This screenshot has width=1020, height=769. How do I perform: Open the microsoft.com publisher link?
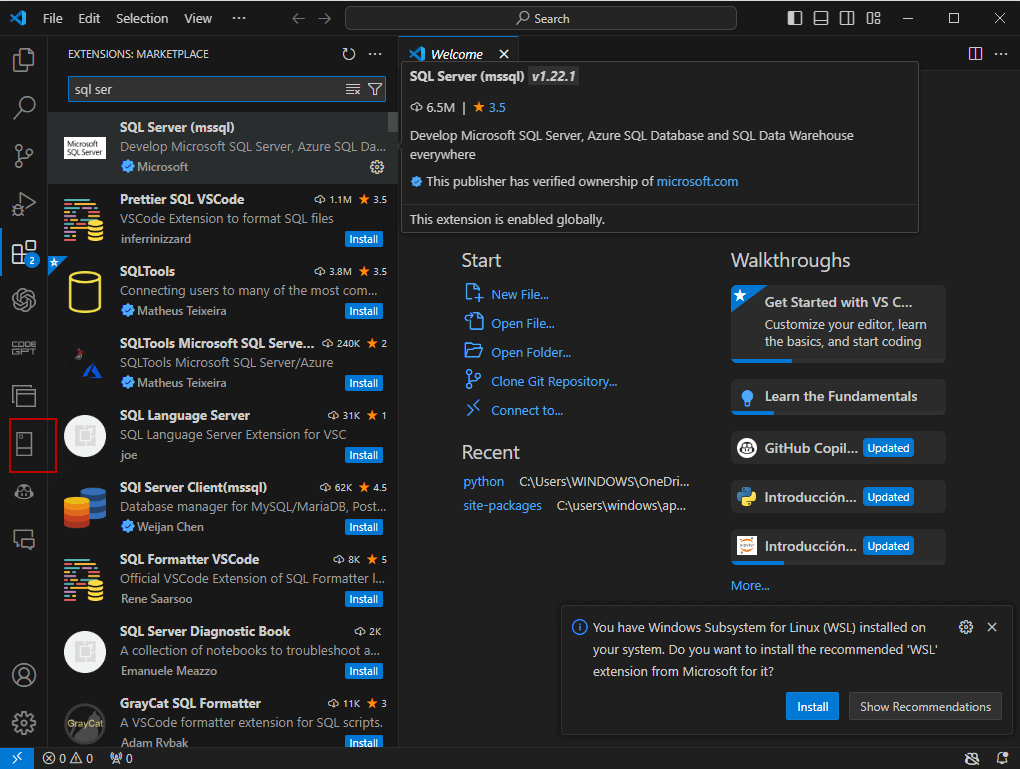coord(697,181)
